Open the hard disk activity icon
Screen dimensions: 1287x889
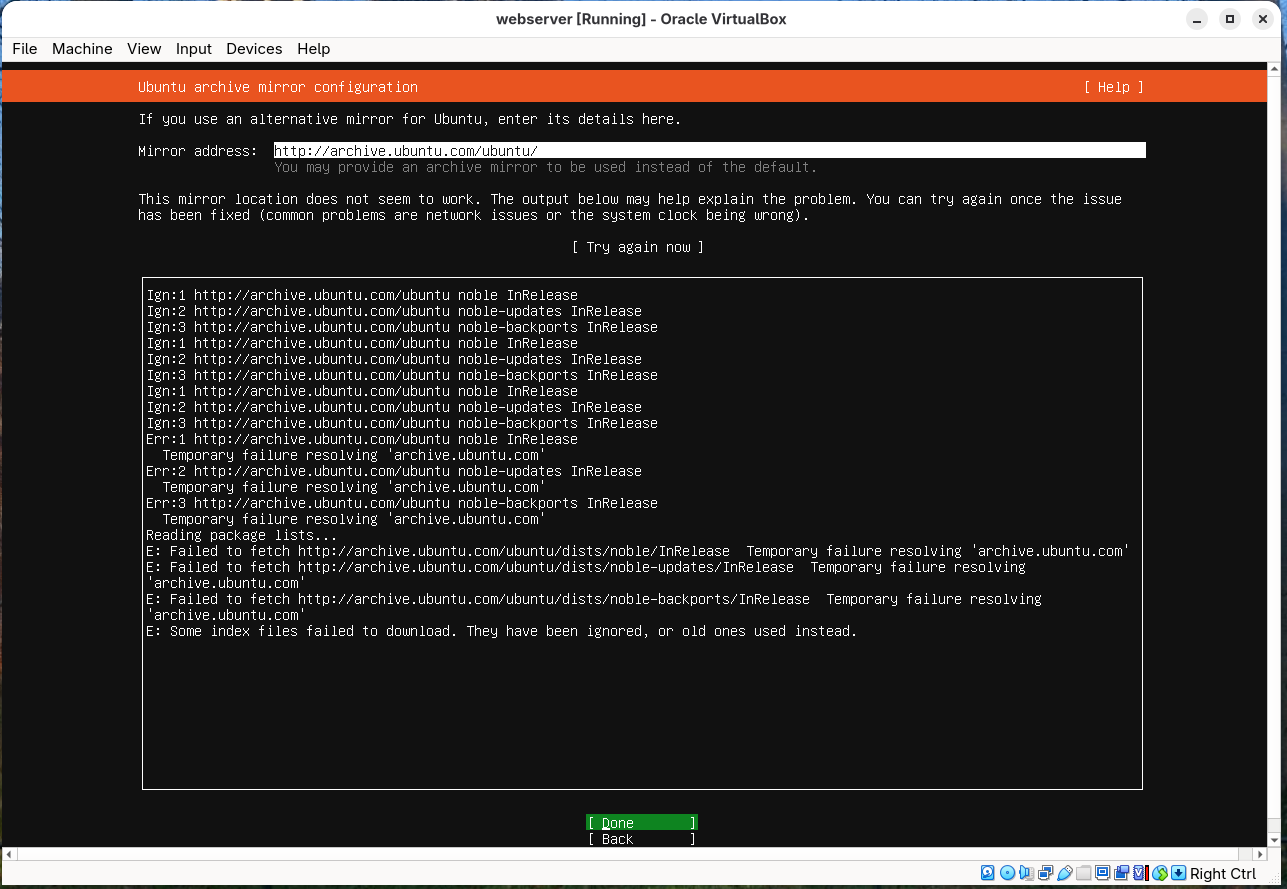tap(987, 873)
